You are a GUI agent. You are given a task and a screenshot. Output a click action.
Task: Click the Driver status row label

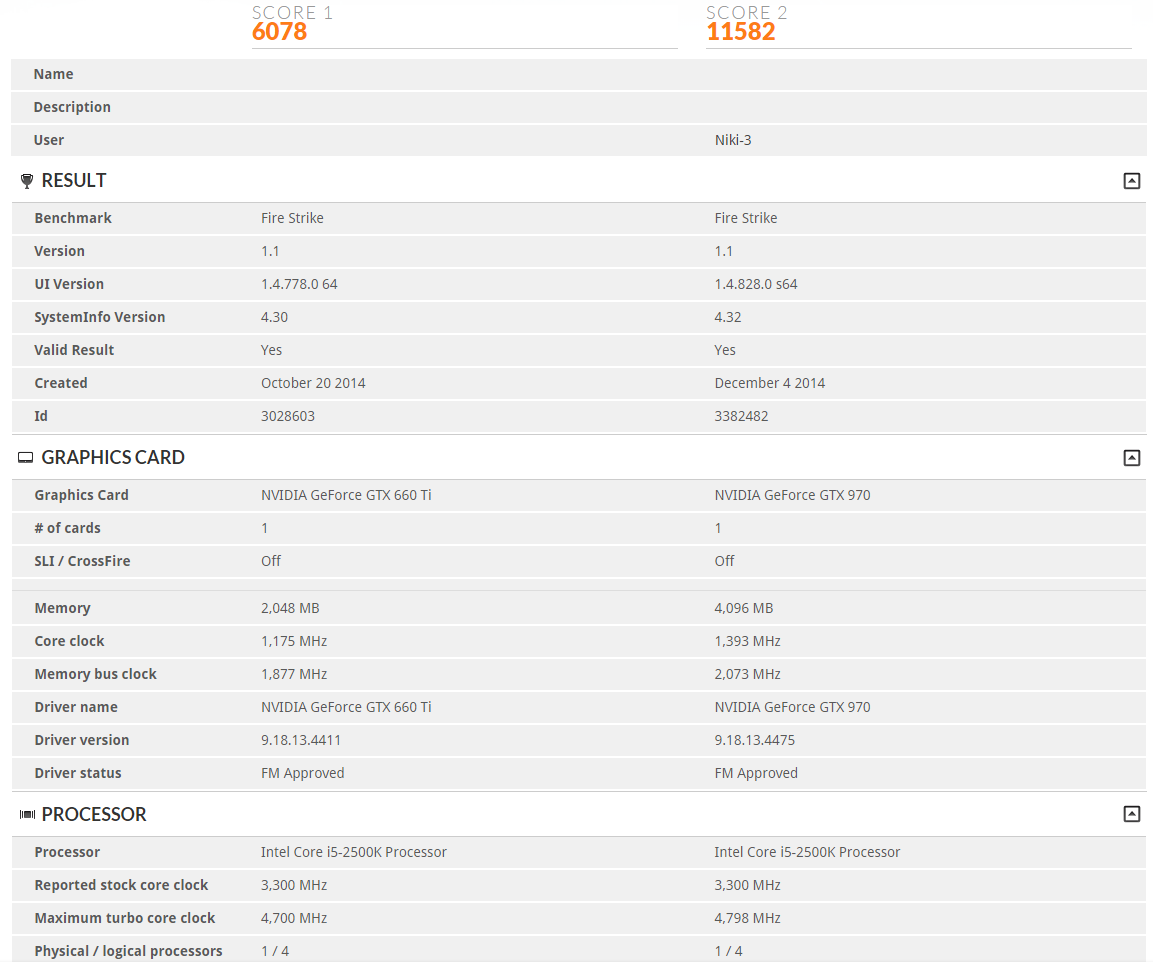click(x=78, y=773)
